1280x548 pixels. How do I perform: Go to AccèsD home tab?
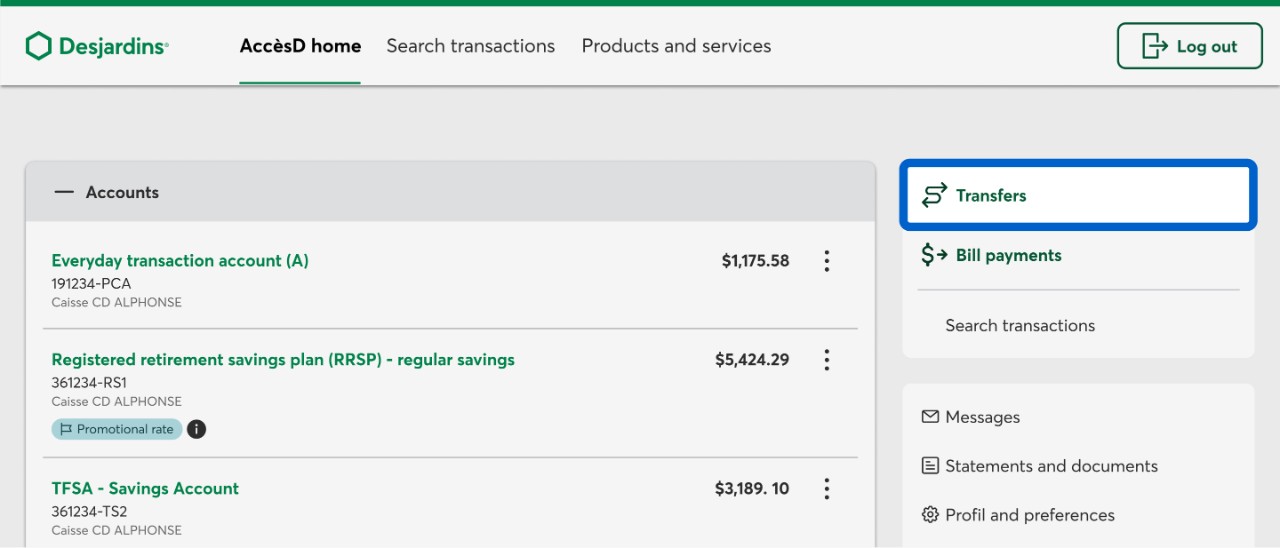pos(300,46)
